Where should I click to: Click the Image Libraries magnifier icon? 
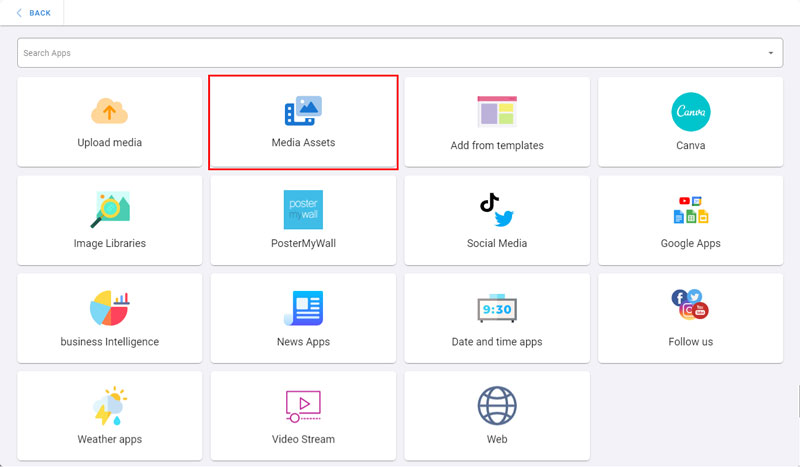109,209
